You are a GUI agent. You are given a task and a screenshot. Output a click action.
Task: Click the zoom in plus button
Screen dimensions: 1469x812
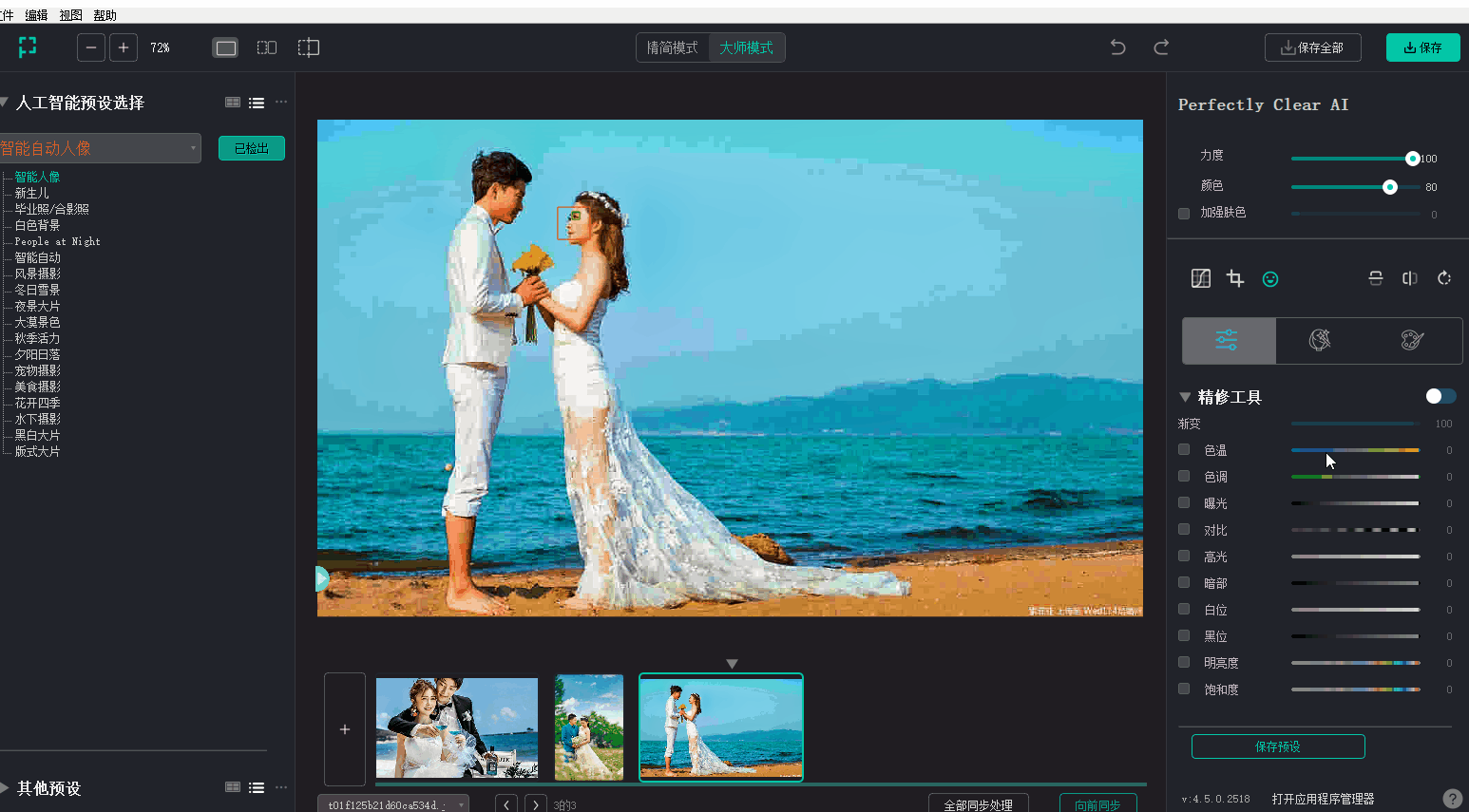pyautogui.click(x=124, y=47)
